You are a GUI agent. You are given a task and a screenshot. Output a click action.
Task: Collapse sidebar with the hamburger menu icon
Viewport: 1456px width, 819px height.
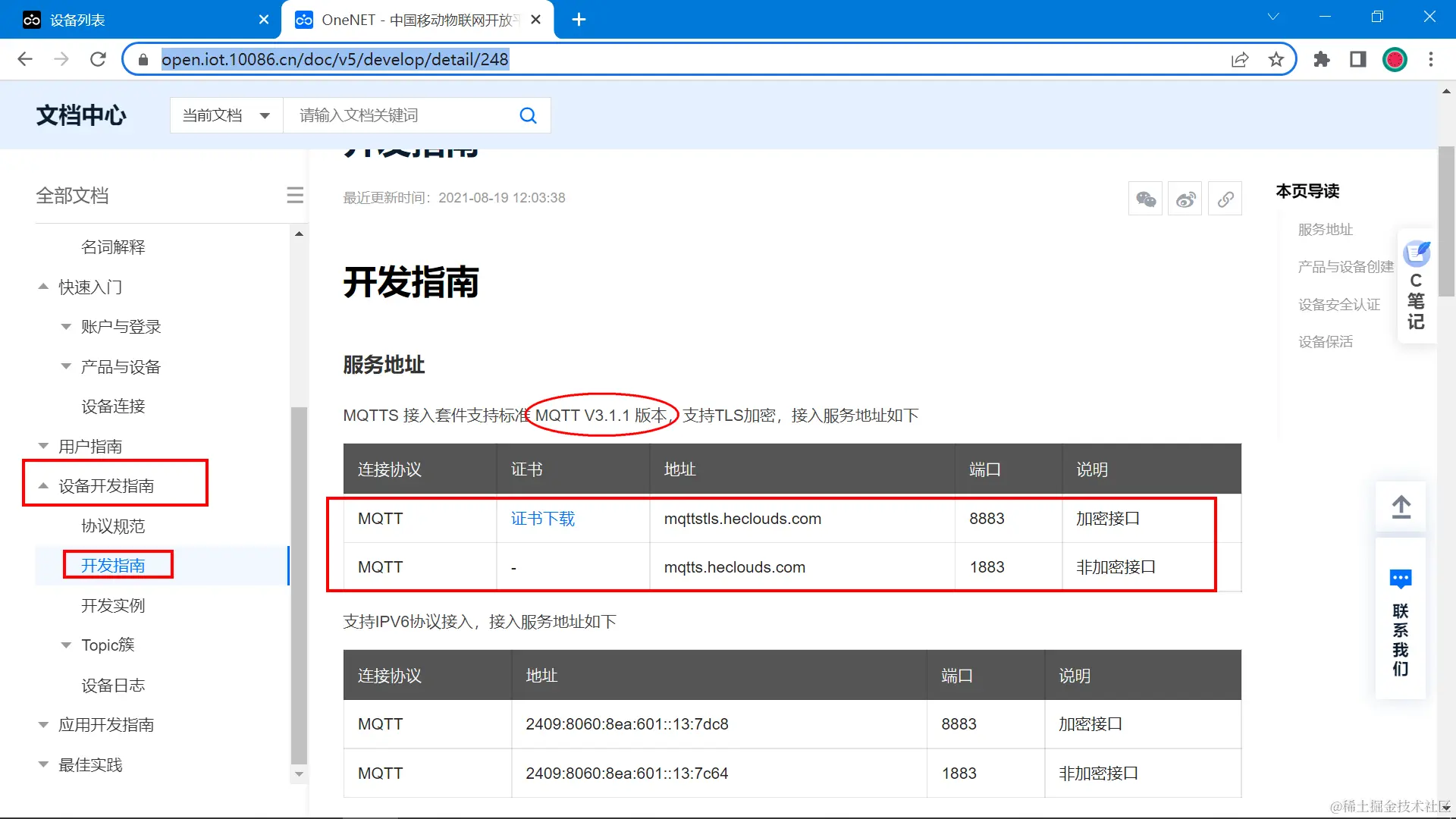[x=295, y=196]
